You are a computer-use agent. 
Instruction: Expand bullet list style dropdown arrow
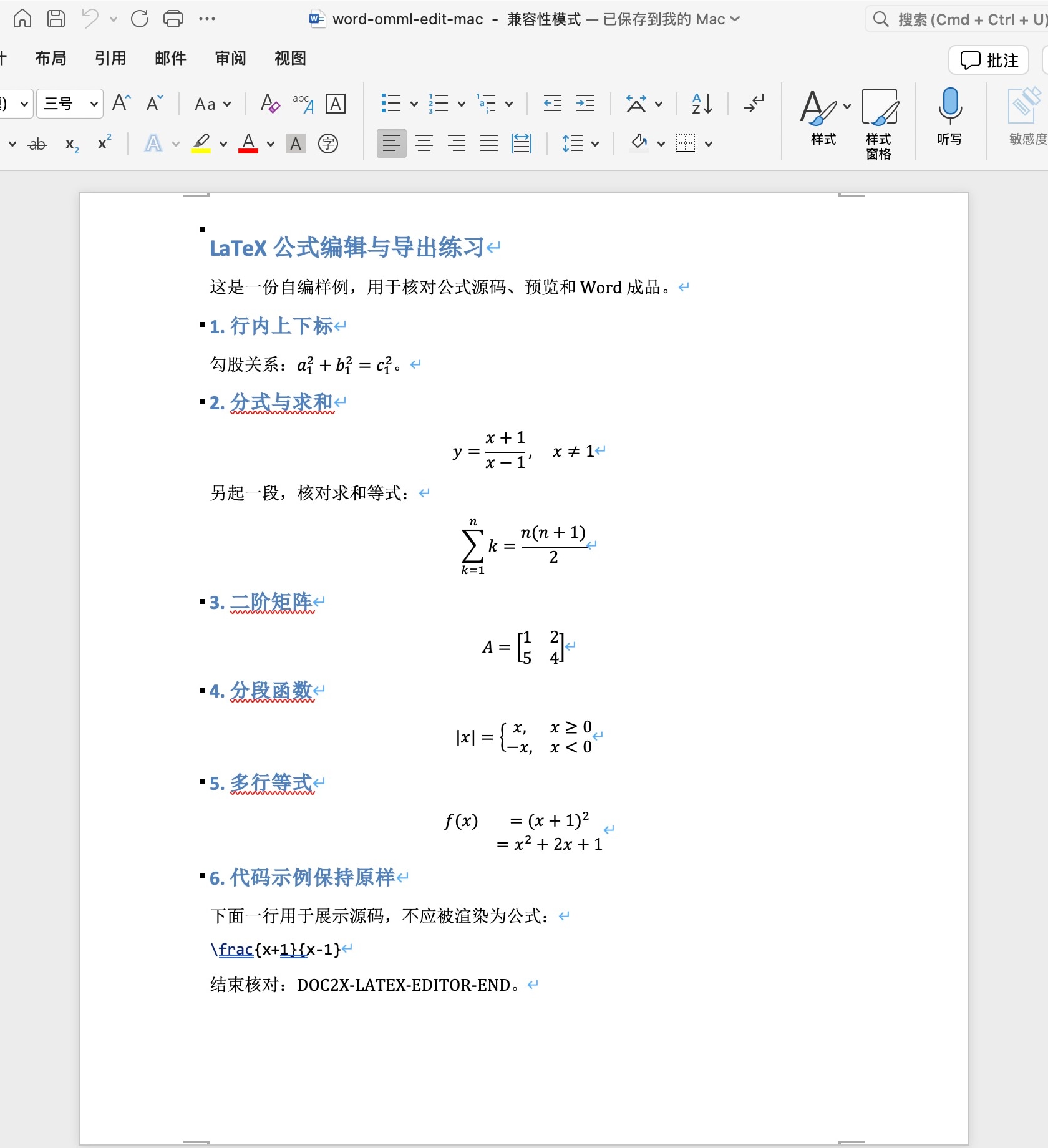point(414,104)
